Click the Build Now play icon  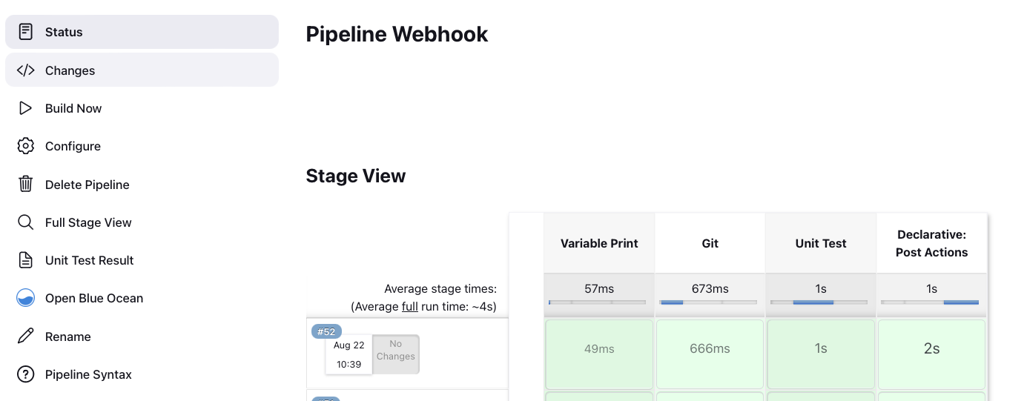click(x=25, y=108)
